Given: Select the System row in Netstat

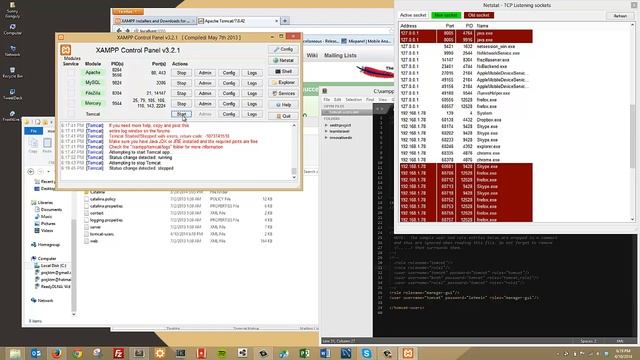Looking at the screenshot, I should [466, 113].
